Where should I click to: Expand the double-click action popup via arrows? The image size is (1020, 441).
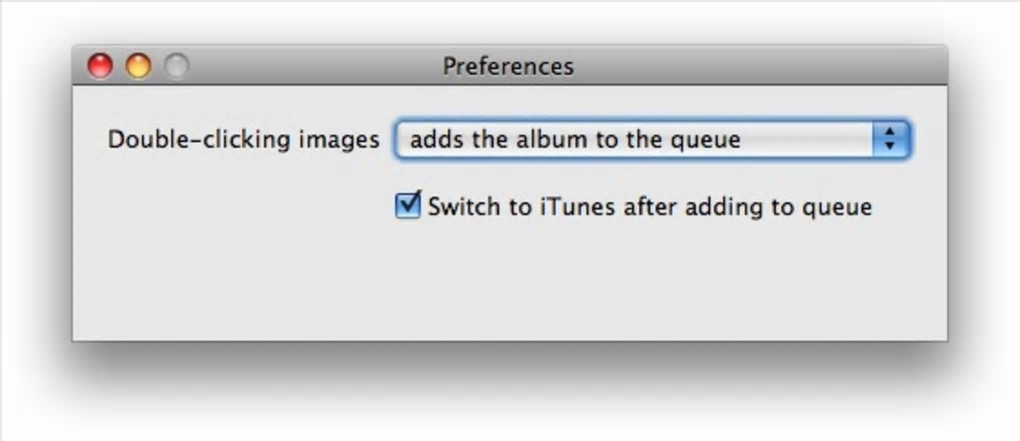889,140
